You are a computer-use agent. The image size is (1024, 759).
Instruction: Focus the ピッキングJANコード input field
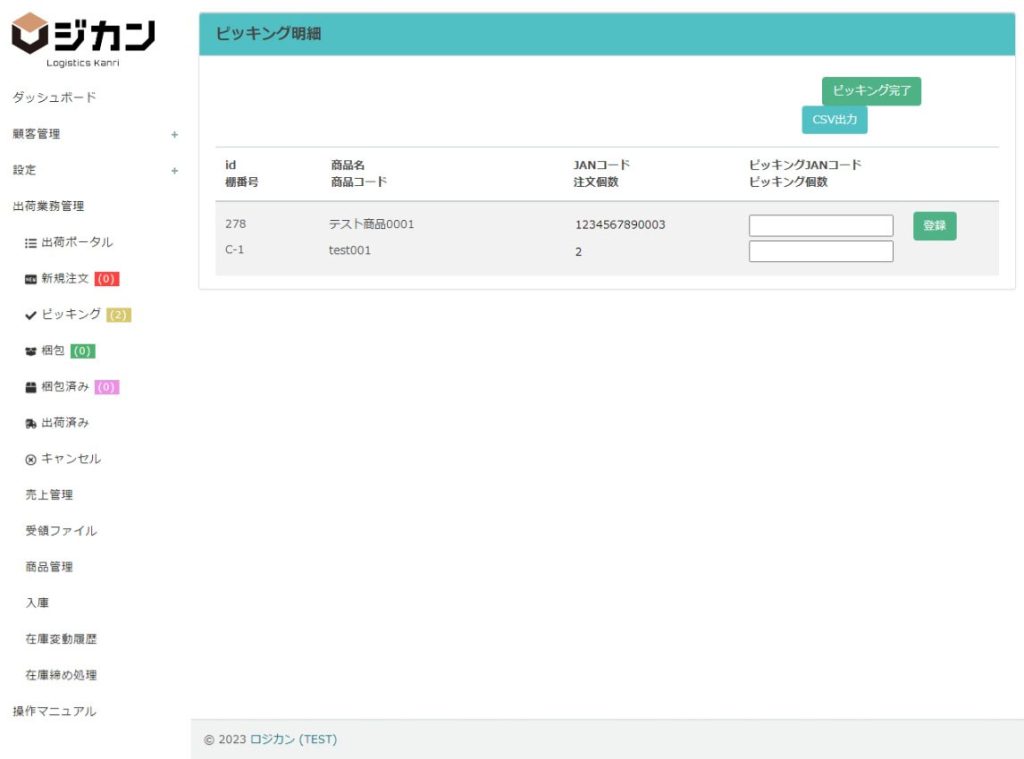820,226
